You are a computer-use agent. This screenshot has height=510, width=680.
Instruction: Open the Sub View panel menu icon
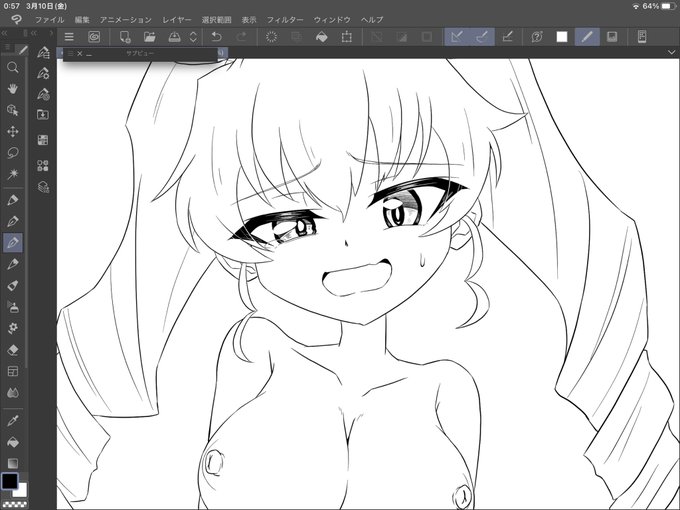point(71,53)
